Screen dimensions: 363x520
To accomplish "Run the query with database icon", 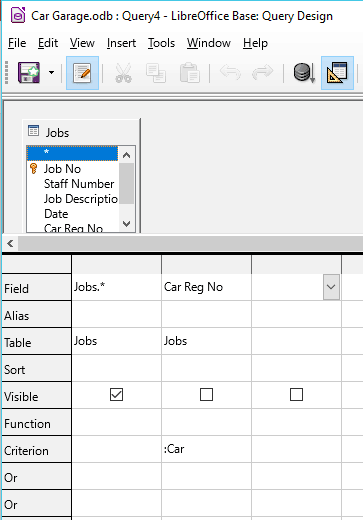I will tap(304, 73).
